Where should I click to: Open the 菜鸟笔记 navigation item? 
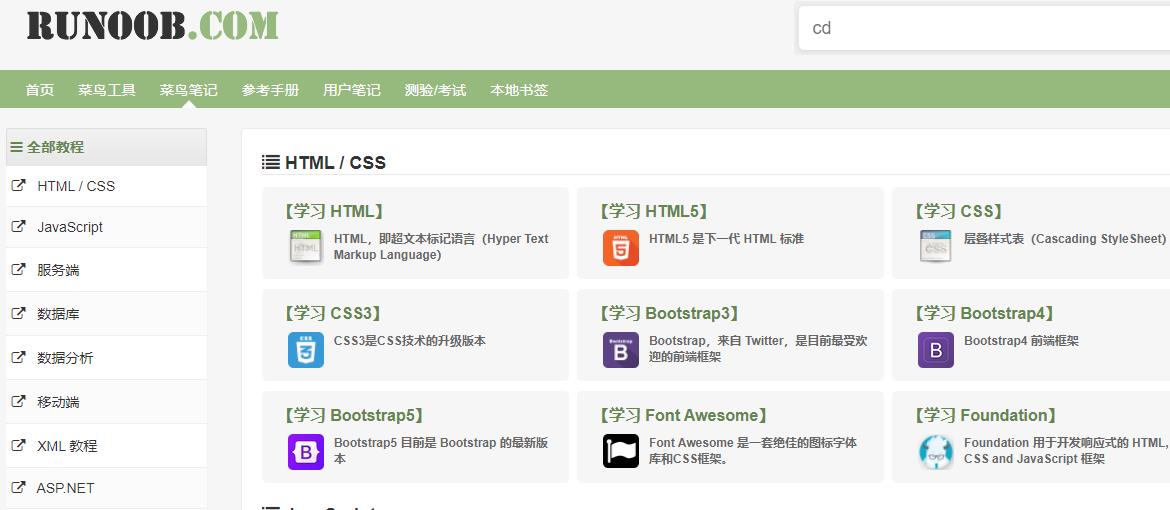[x=189, y=90]
